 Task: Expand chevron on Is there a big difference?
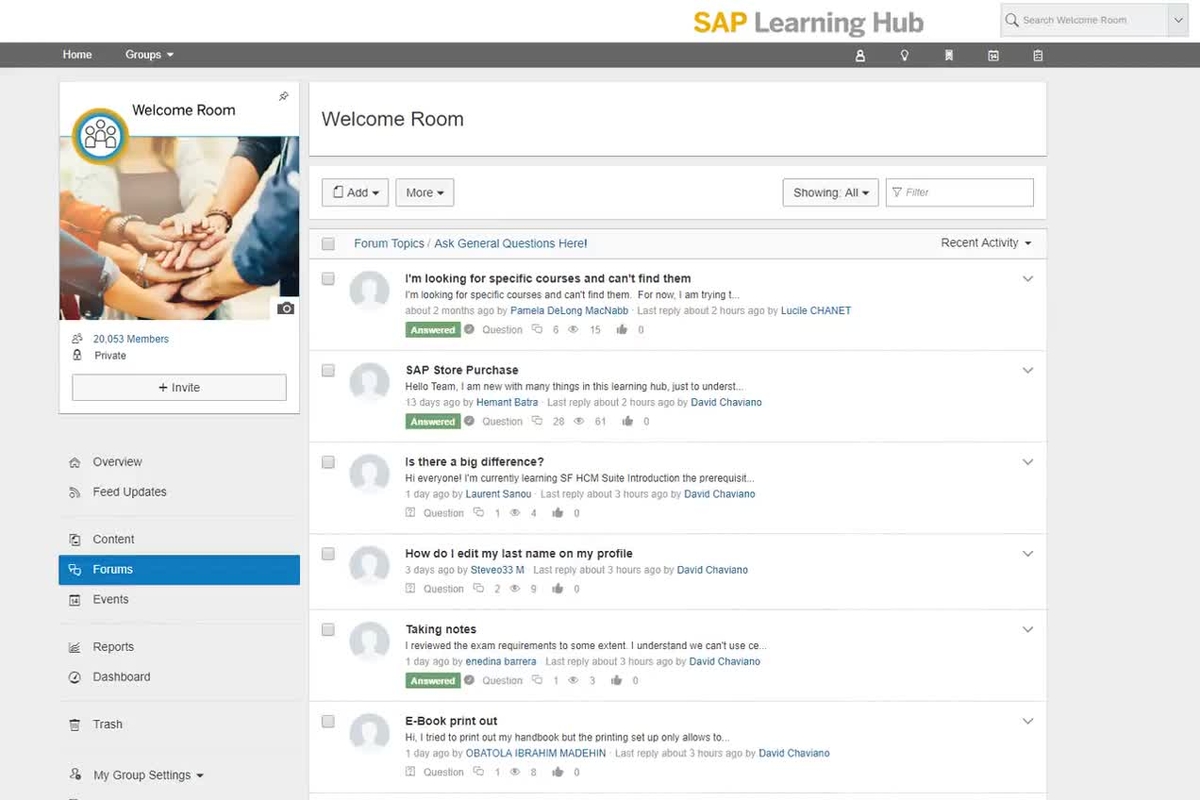click(x=1027, y=462)
